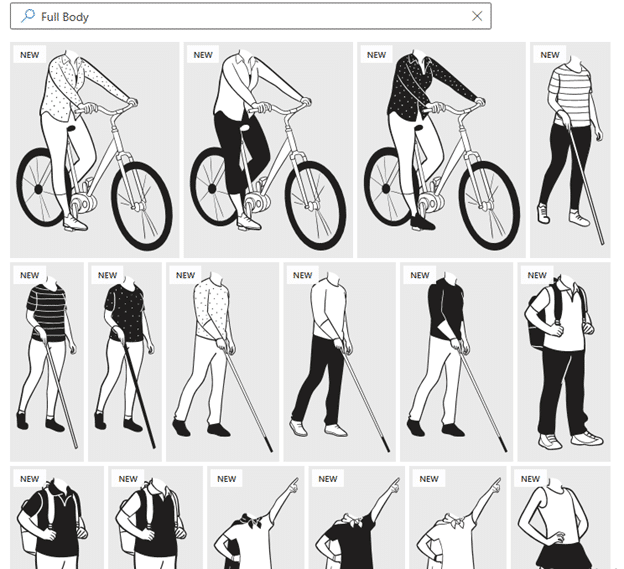Pick the pointing figure in black shirt

[356, 522]
